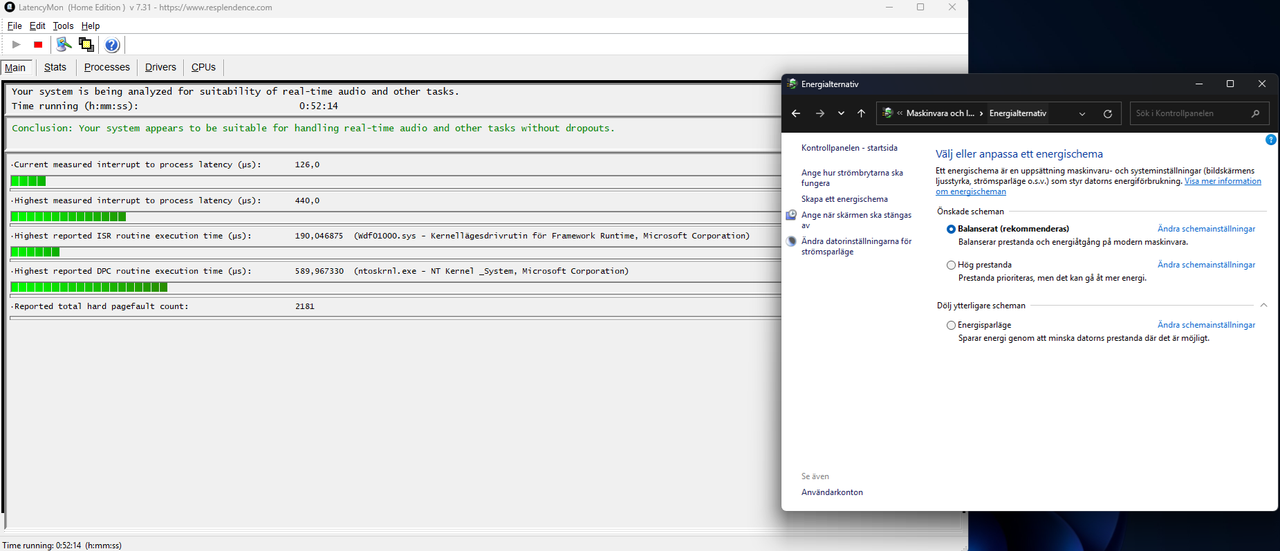Click the LatencyMon title bar app icon
Screen dimensions: 1280x551
coord(10,7)
